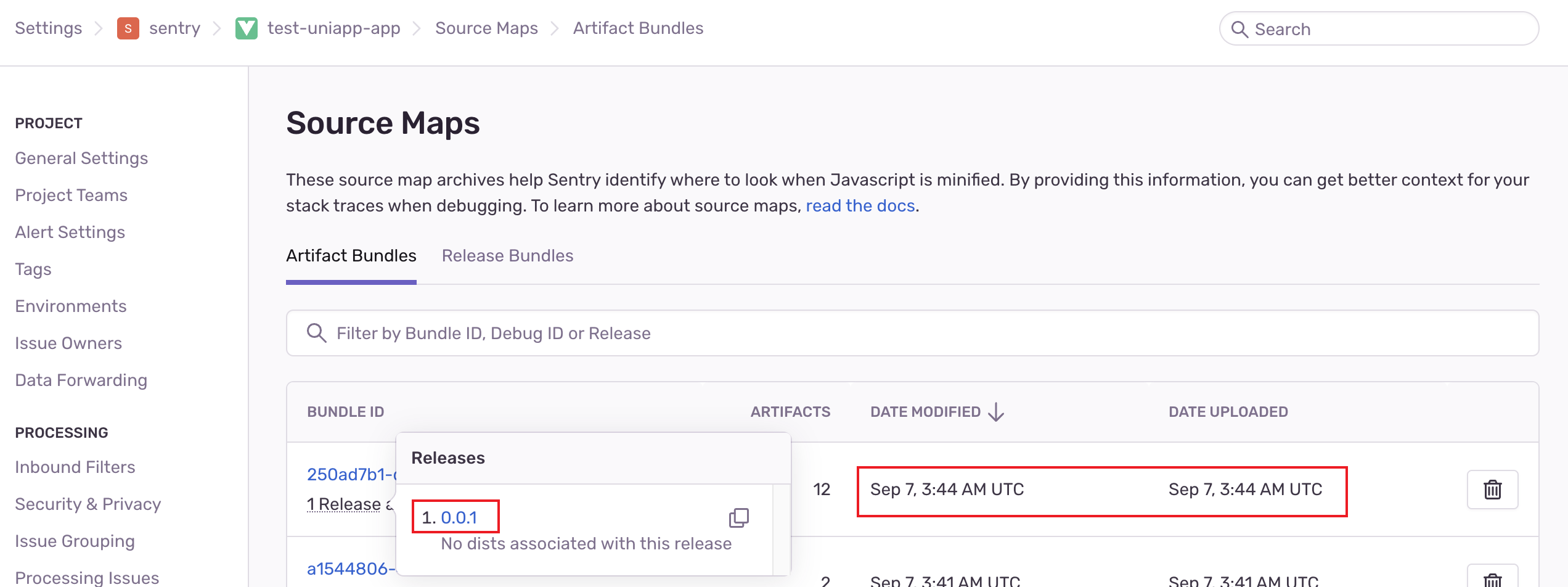Delete the bundle uploaded at 3:44 AM
Image resolution: width=1568 pixels, height=587 pixels.
1492,490
